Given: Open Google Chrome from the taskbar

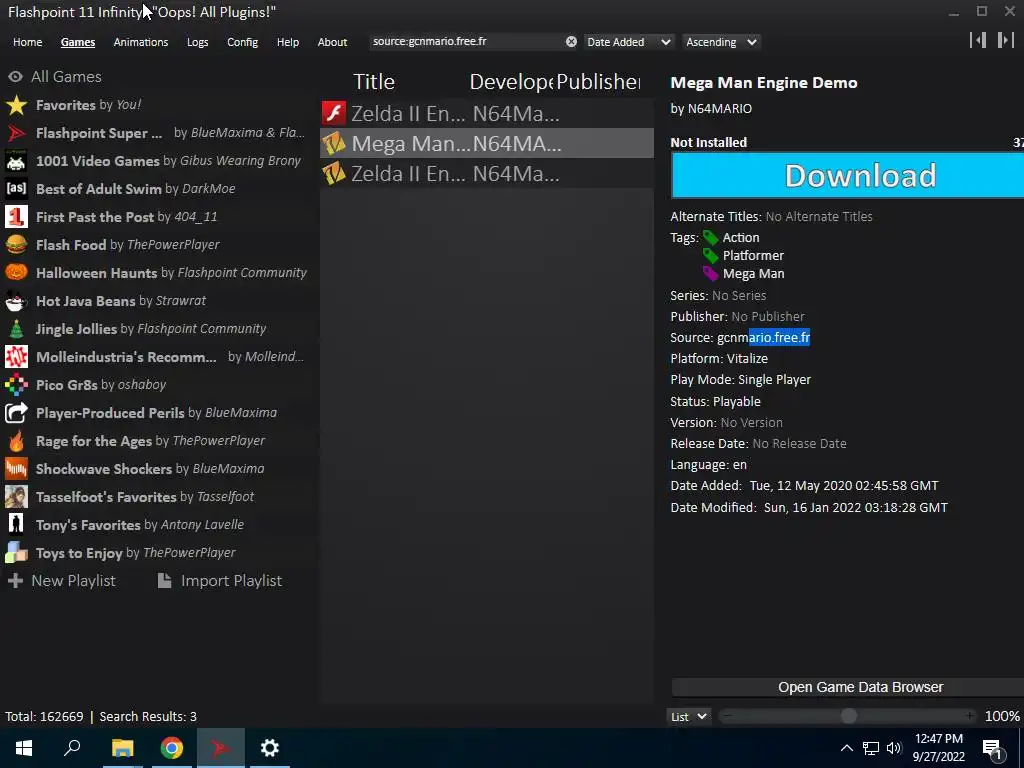Looking at the screenshot, I should [172, 748].
